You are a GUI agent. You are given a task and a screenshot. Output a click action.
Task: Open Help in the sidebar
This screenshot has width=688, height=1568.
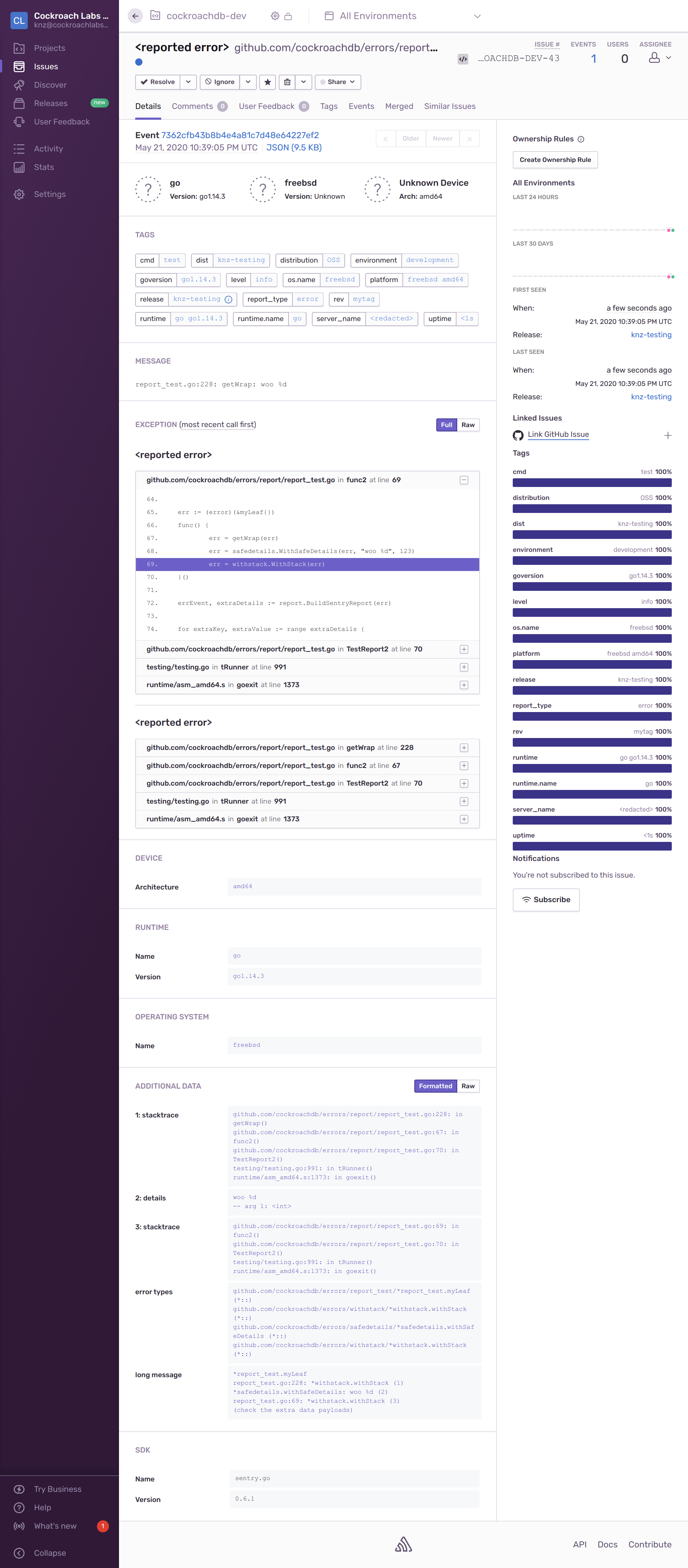[43, 1507]
